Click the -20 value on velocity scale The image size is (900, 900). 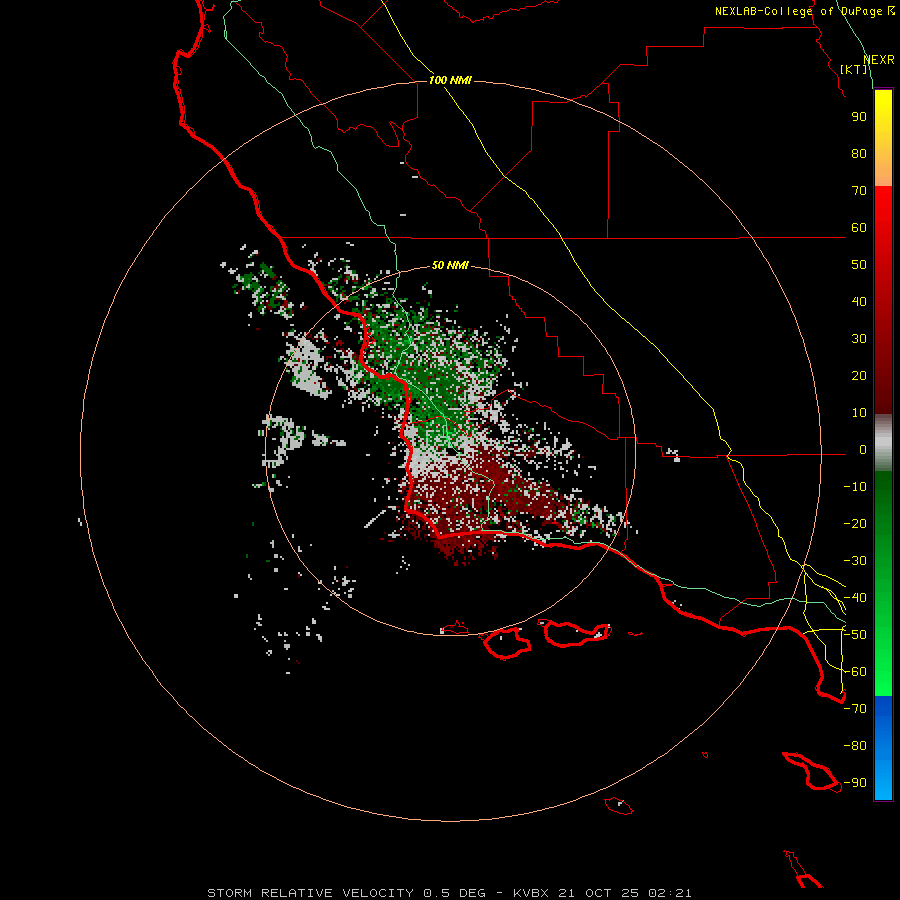pos(855,523)
